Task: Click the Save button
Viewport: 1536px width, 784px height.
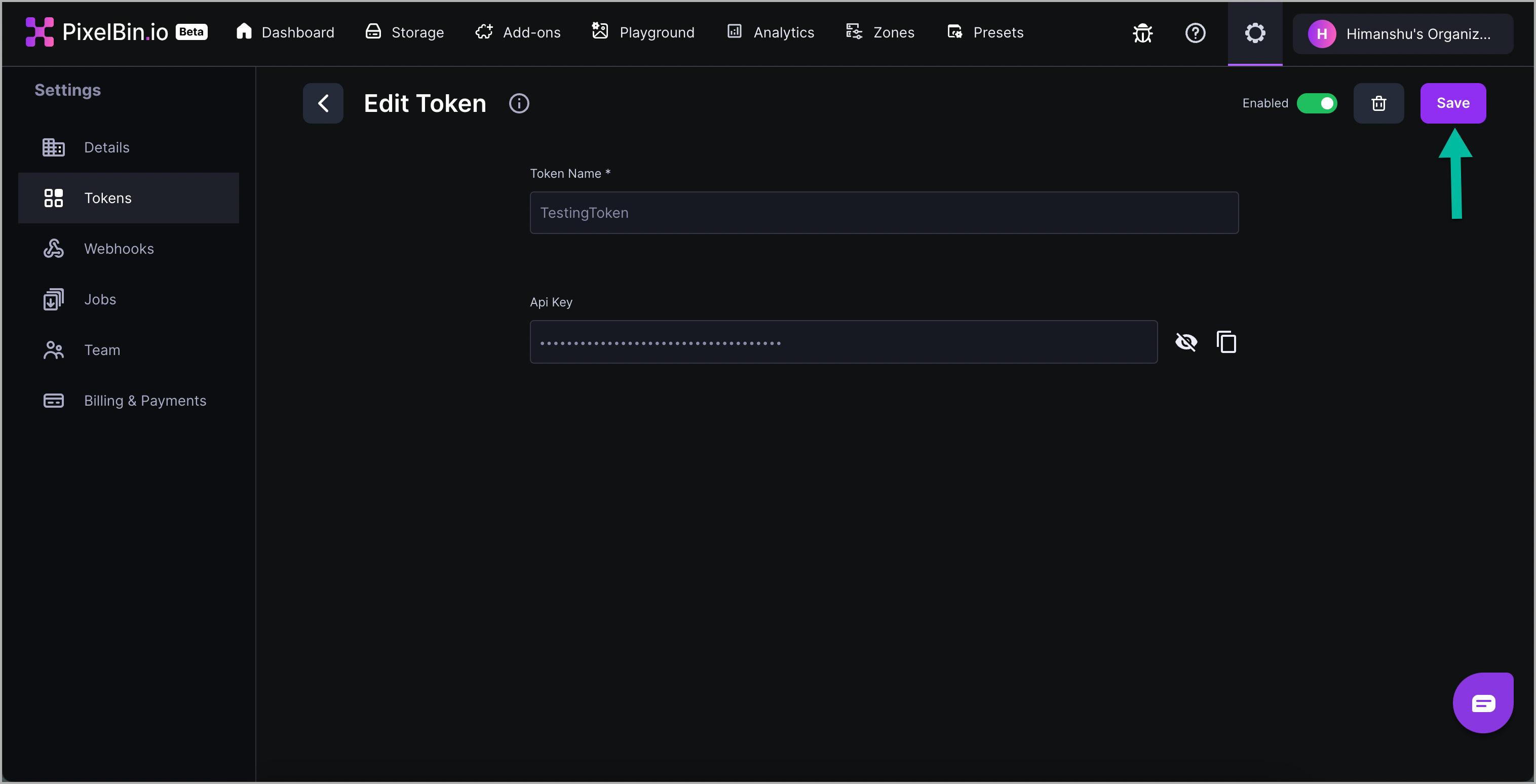Action: click(1453, 103)
